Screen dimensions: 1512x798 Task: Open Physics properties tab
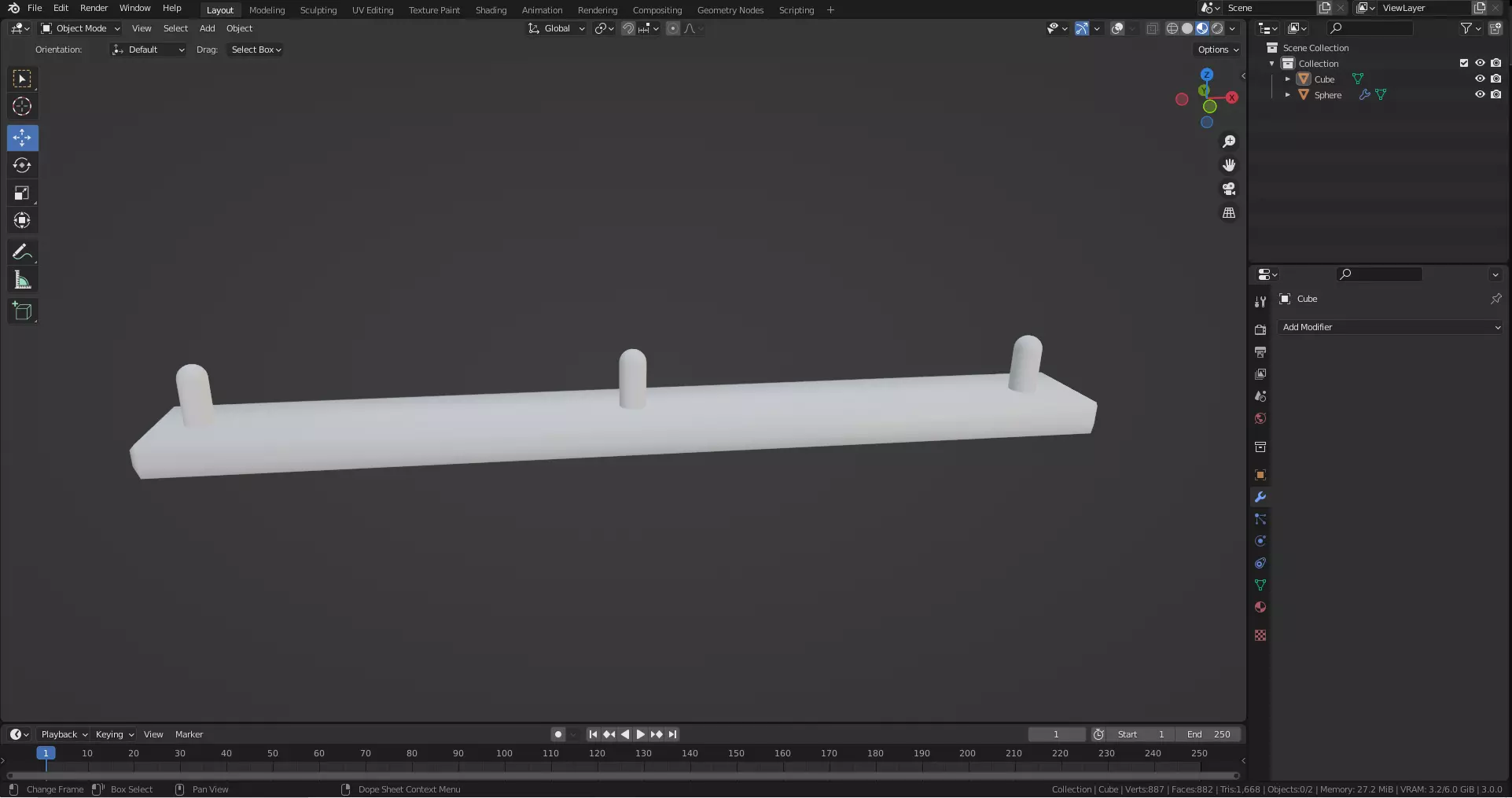click(x=1260, y=541)
